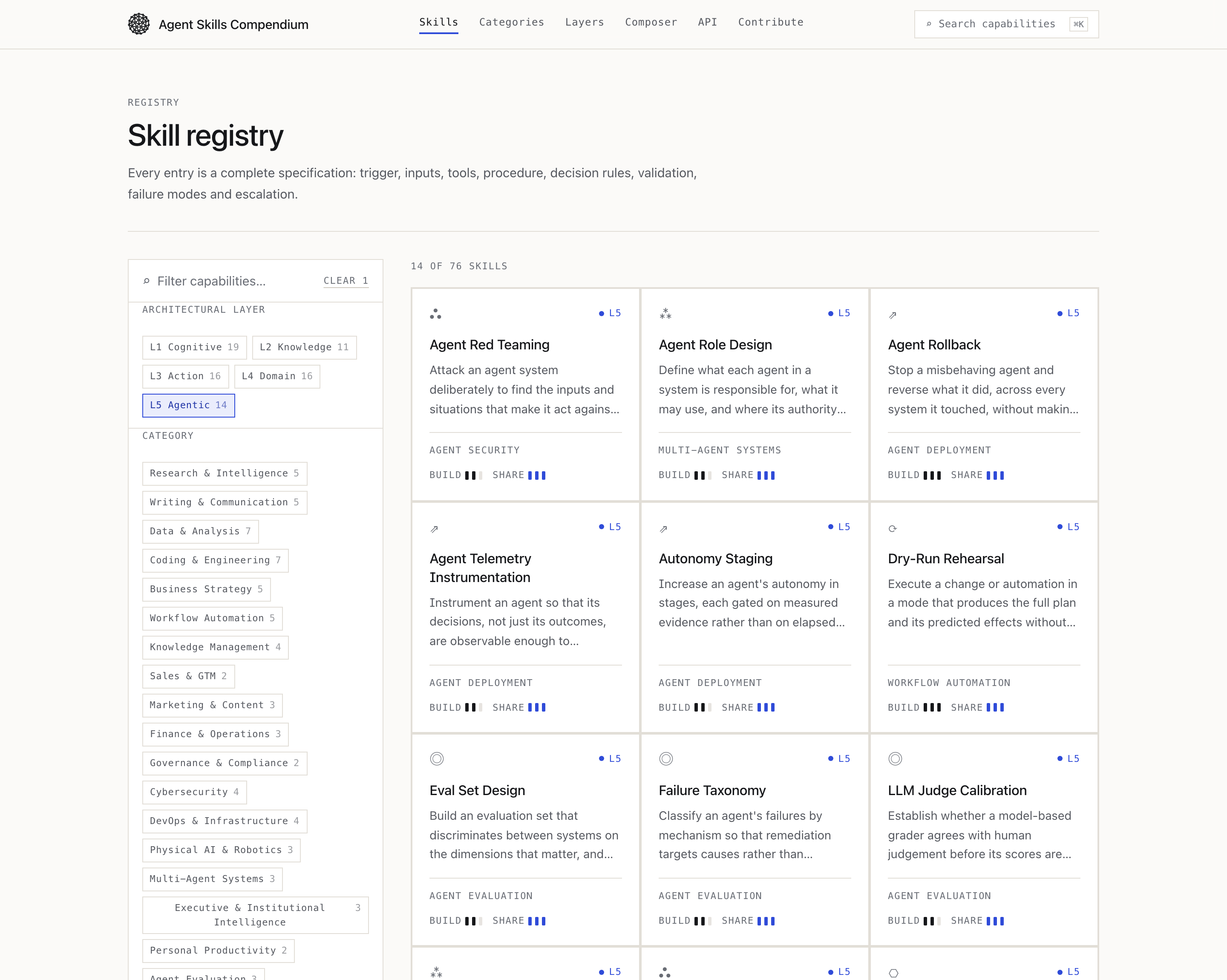This screenshot has width=1227, height=980.
Task: Toggle the L4 Domain layer filter
Action: (277, 376)
